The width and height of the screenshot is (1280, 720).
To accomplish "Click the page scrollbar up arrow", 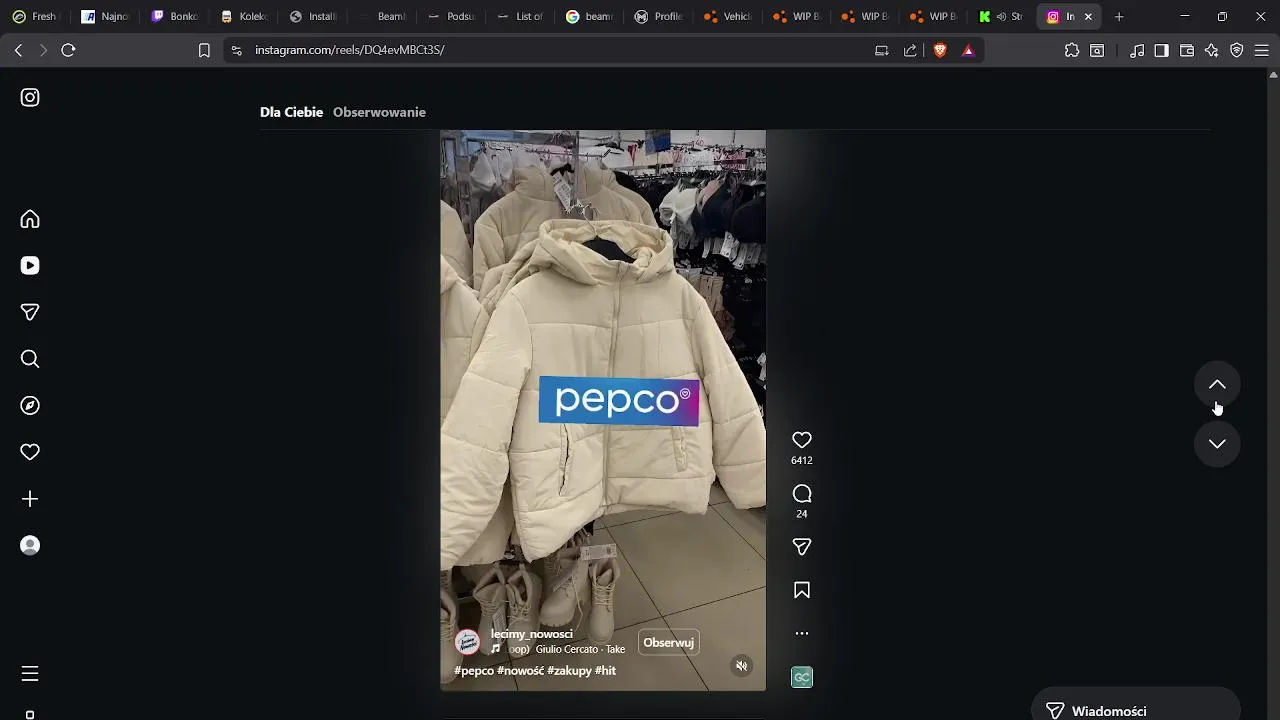I will point(1273,75).
